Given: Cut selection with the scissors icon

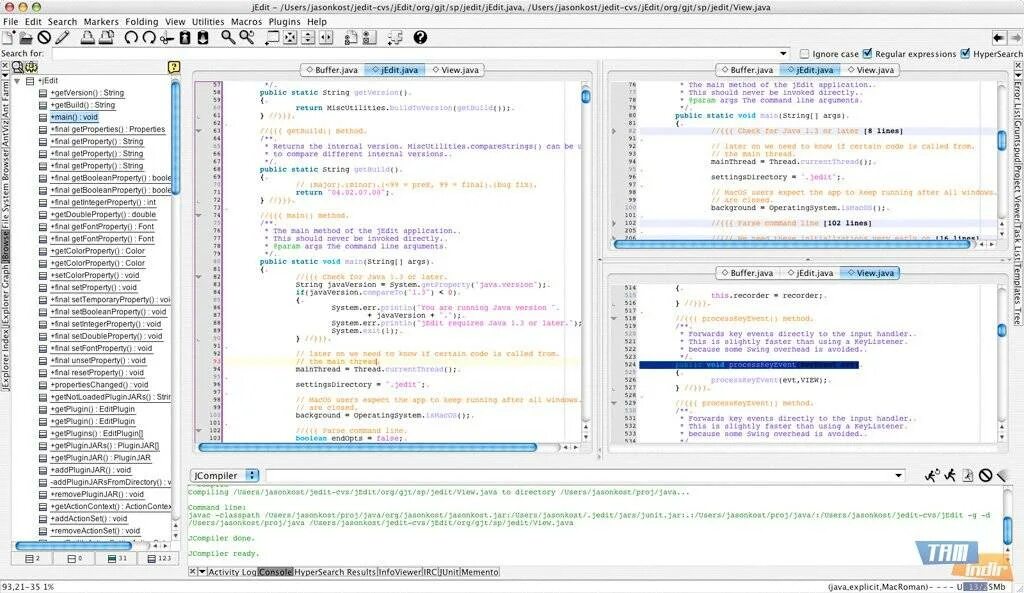Looking at the screenshot, I should point(167,37).
